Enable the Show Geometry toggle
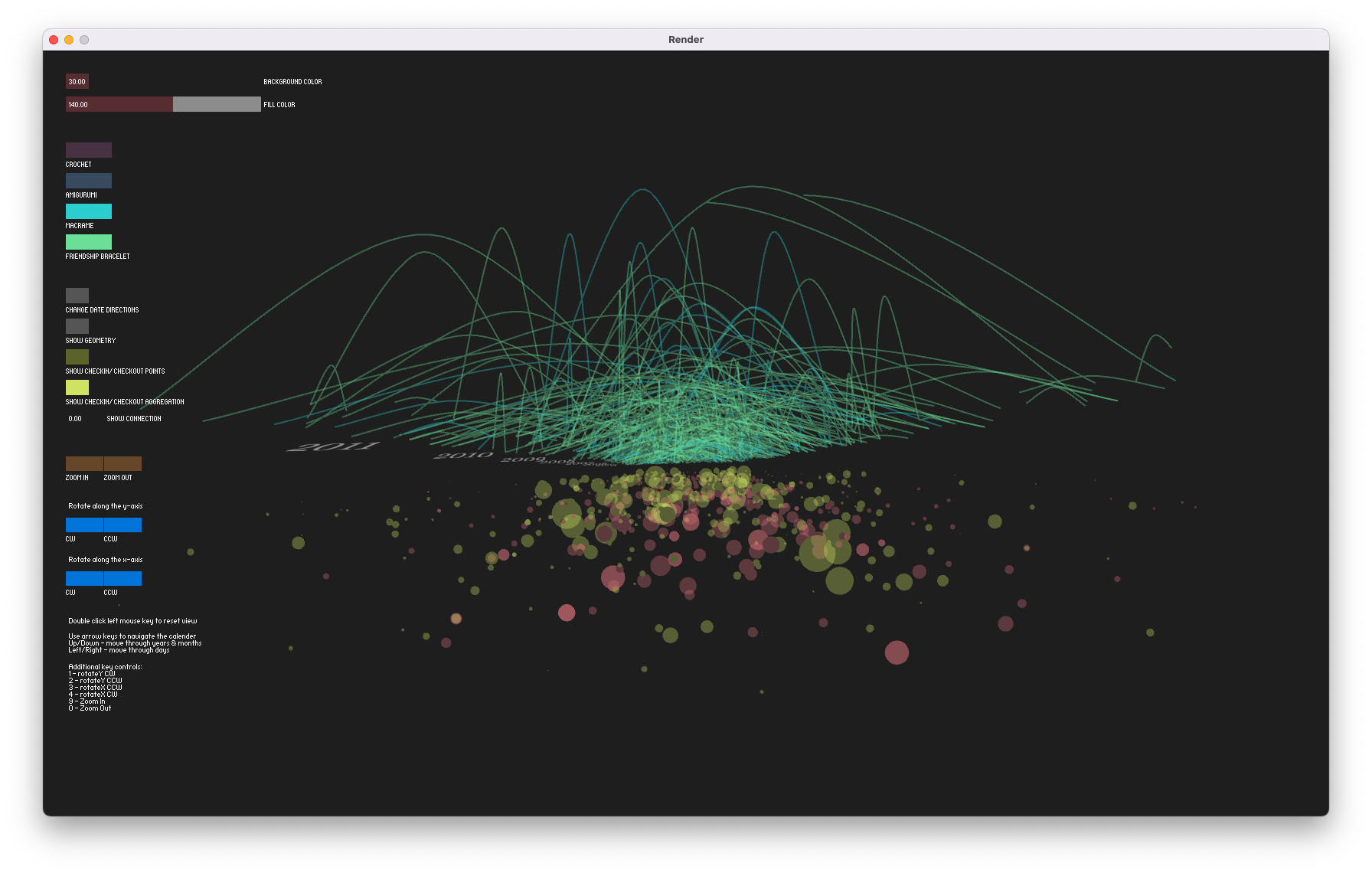 (77, 326)
